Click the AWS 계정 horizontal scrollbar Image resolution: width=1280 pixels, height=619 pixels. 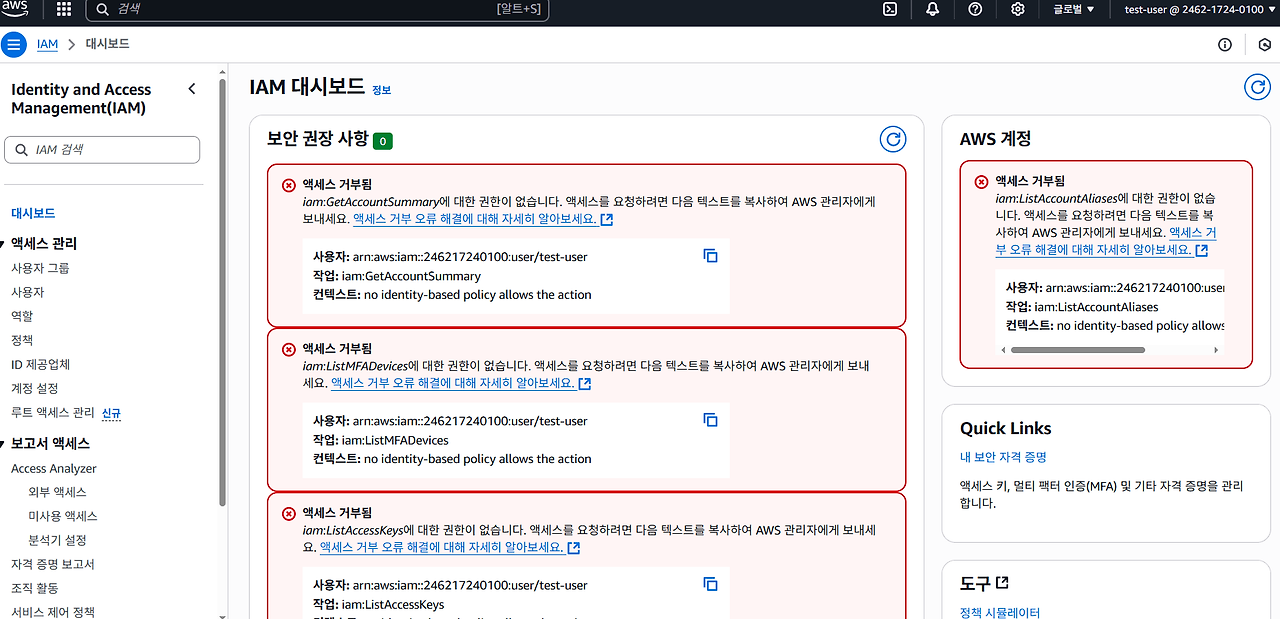pos(1078,350)
